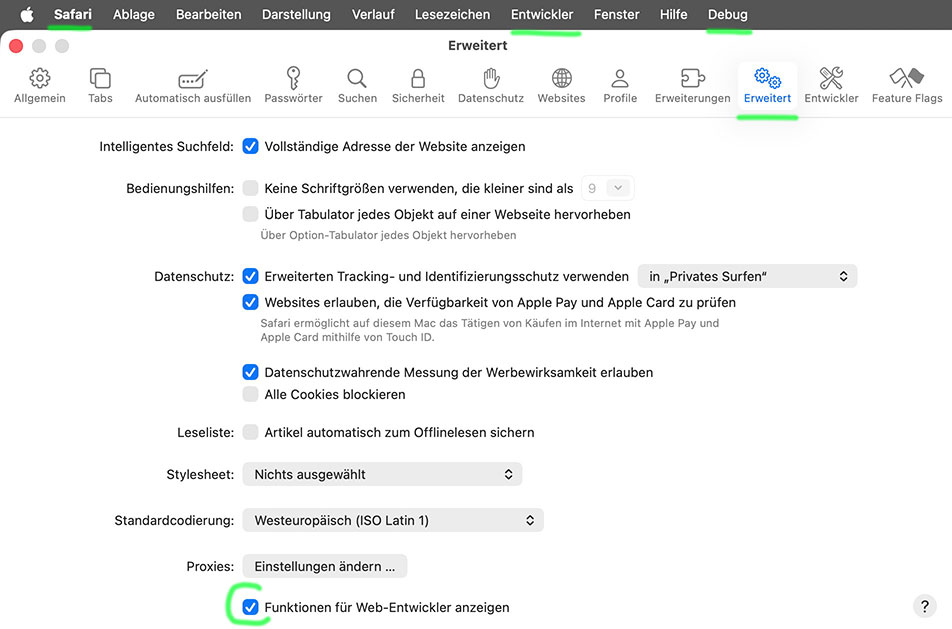Enable Alle Cookies blockieren checkbox
The height and width of the screenshot is (629, 952).
(x=250, y=394)
